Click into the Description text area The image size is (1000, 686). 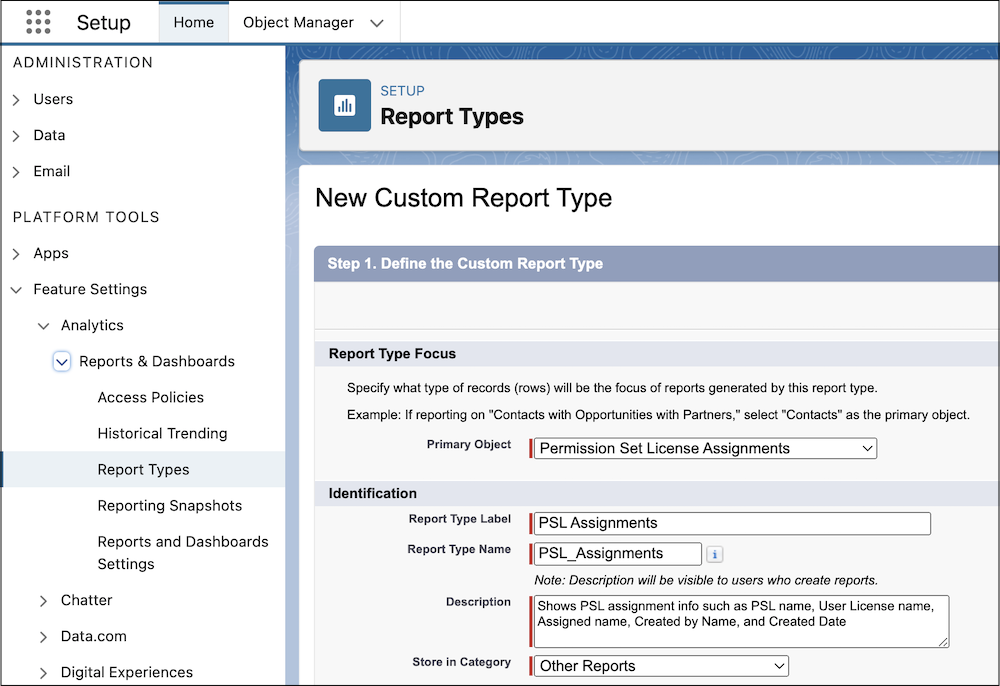tap(741, 621)
